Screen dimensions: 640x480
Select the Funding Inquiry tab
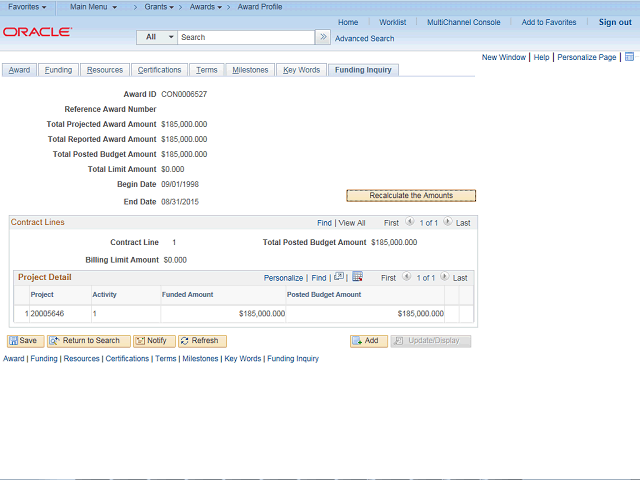point(363,70)
